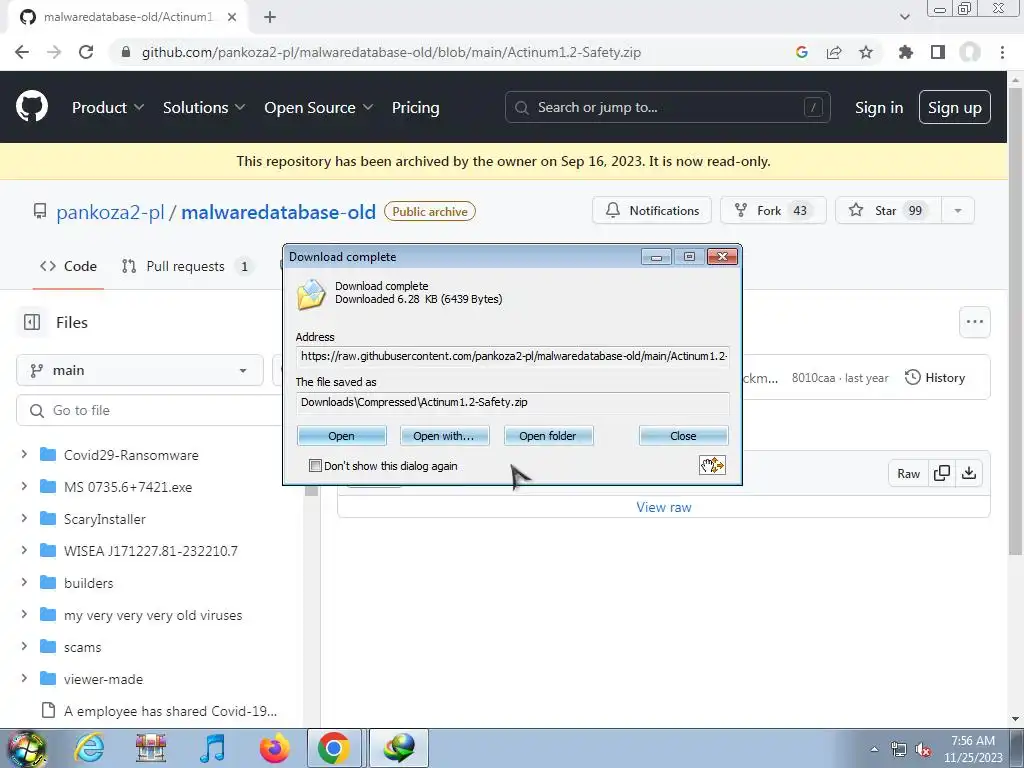Click Open with... in the download dialog
The height and width of the screenshot is (768, 1024).
tap(444, 436)
